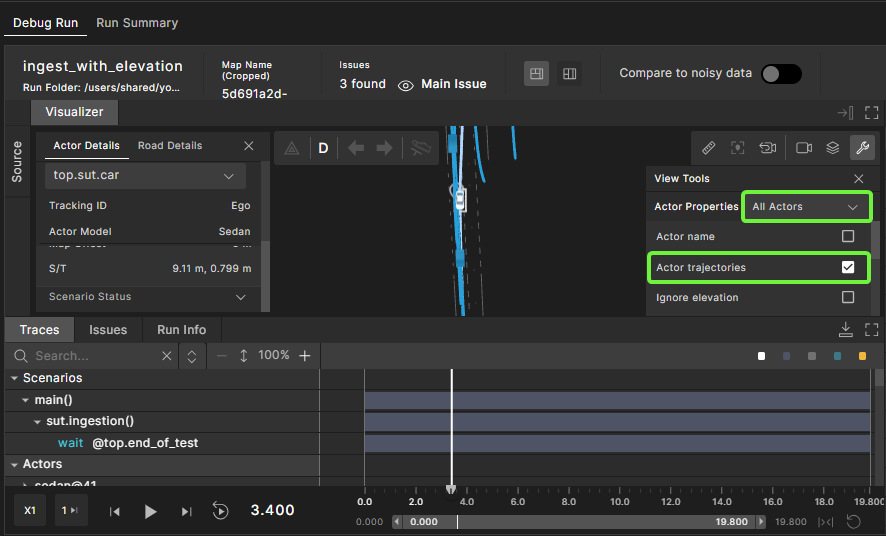Open the top.sut.car actor dropdown

click(145, 175)
